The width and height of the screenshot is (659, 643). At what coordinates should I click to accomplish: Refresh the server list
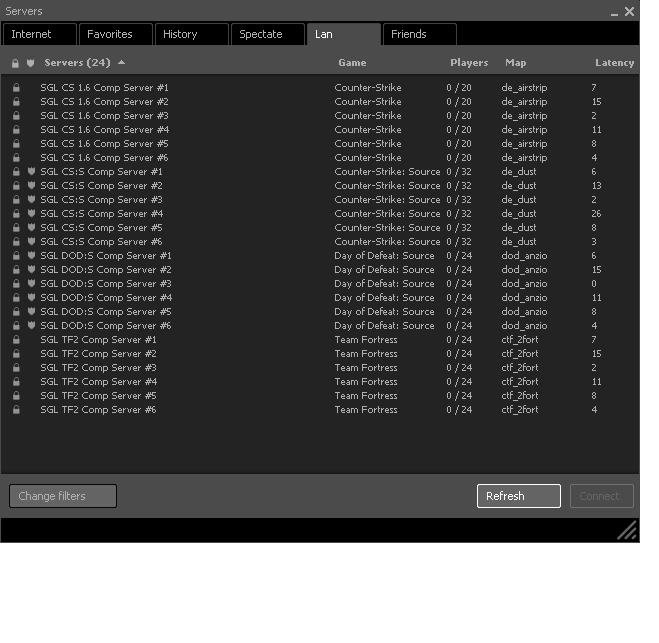(519, 496)
